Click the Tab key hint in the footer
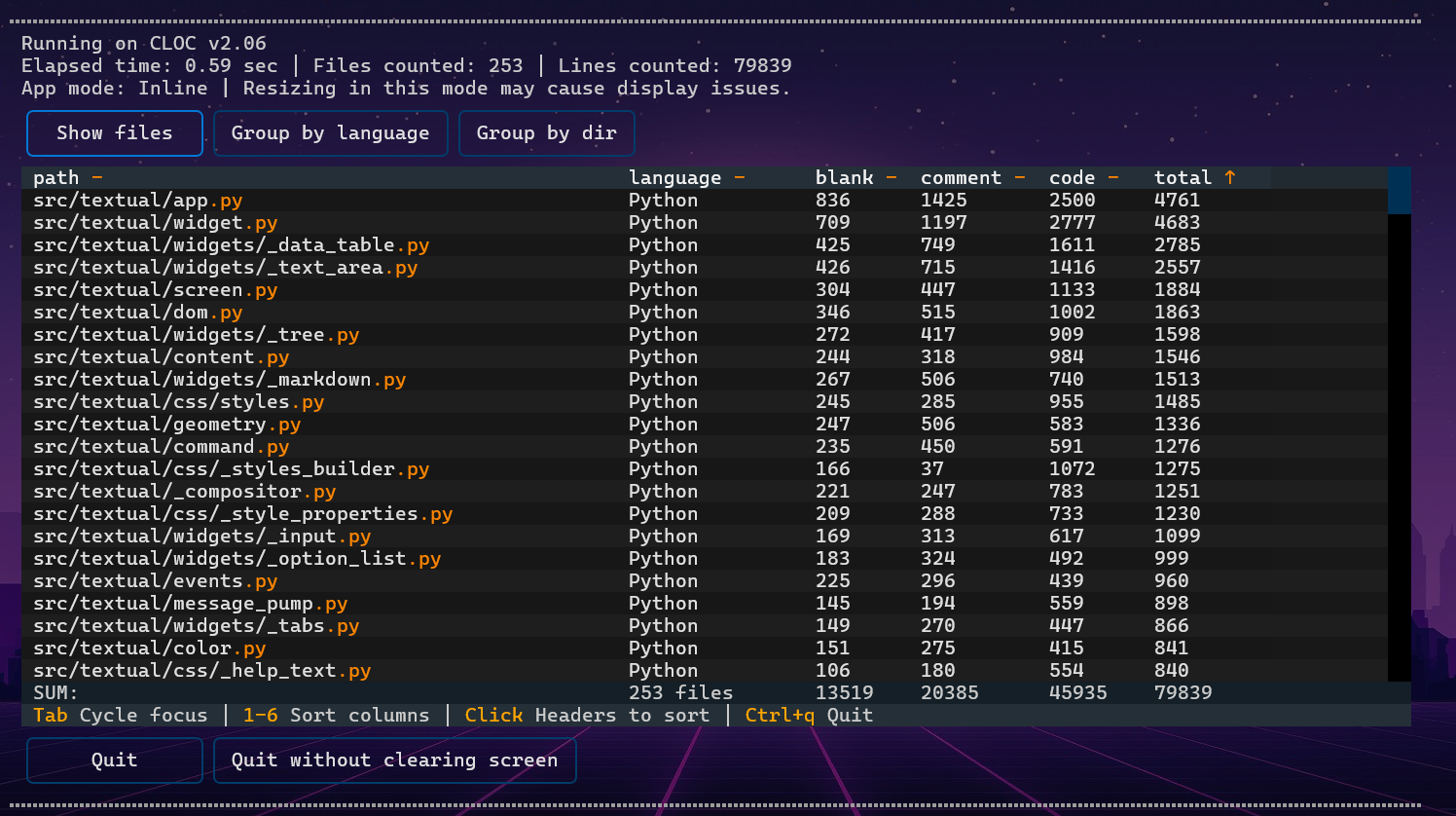1456x816 pixels. tap(50, 715)
